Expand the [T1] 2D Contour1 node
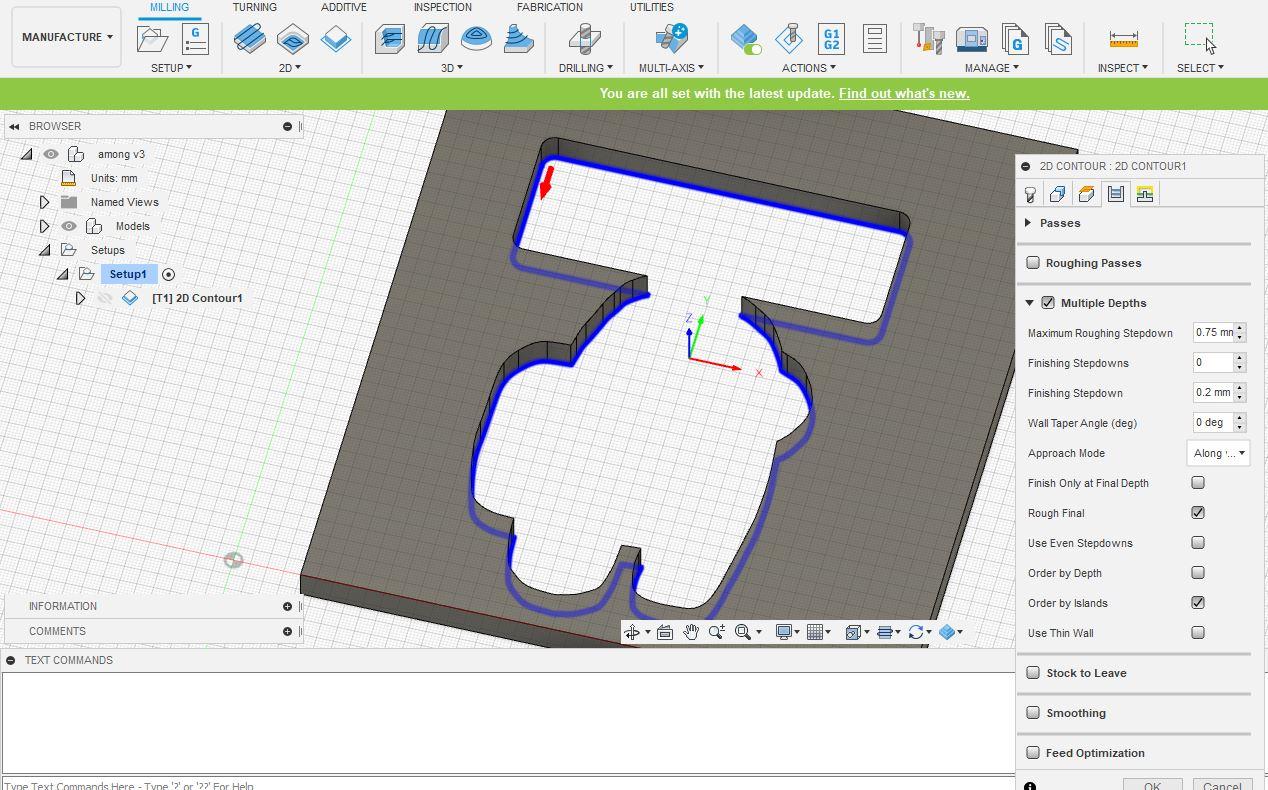The height and width of the screenshot is (790, 1268). pyautogui.click(x=80, y=298)
